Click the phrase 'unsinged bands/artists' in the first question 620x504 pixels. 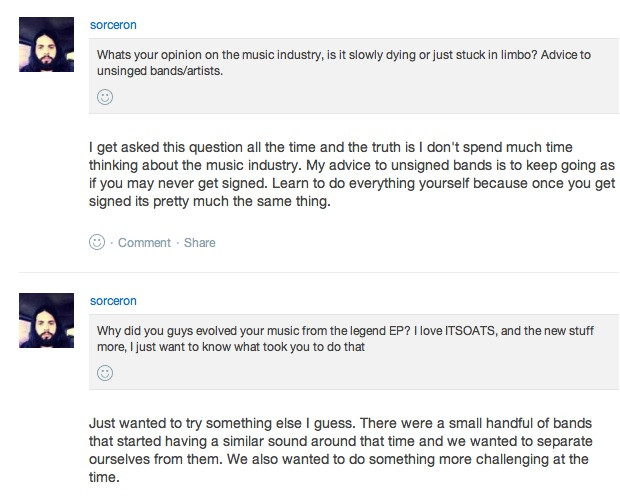(x=159, y=71)
